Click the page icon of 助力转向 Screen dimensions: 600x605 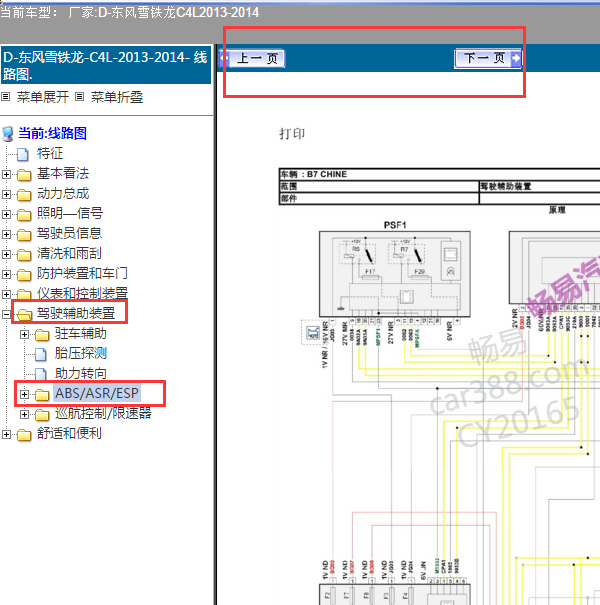click(x=41, y=375)
